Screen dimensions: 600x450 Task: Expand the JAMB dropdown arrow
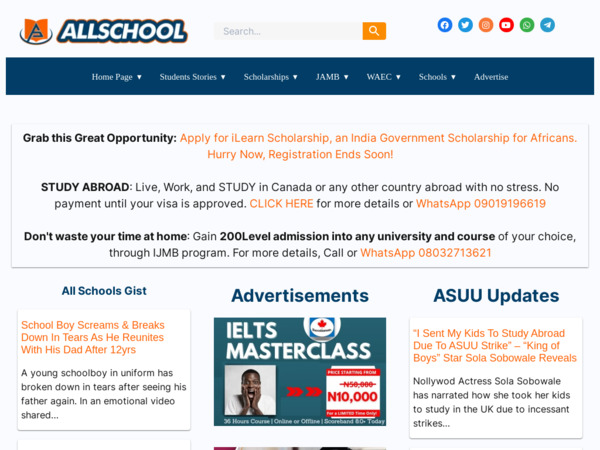346,77
